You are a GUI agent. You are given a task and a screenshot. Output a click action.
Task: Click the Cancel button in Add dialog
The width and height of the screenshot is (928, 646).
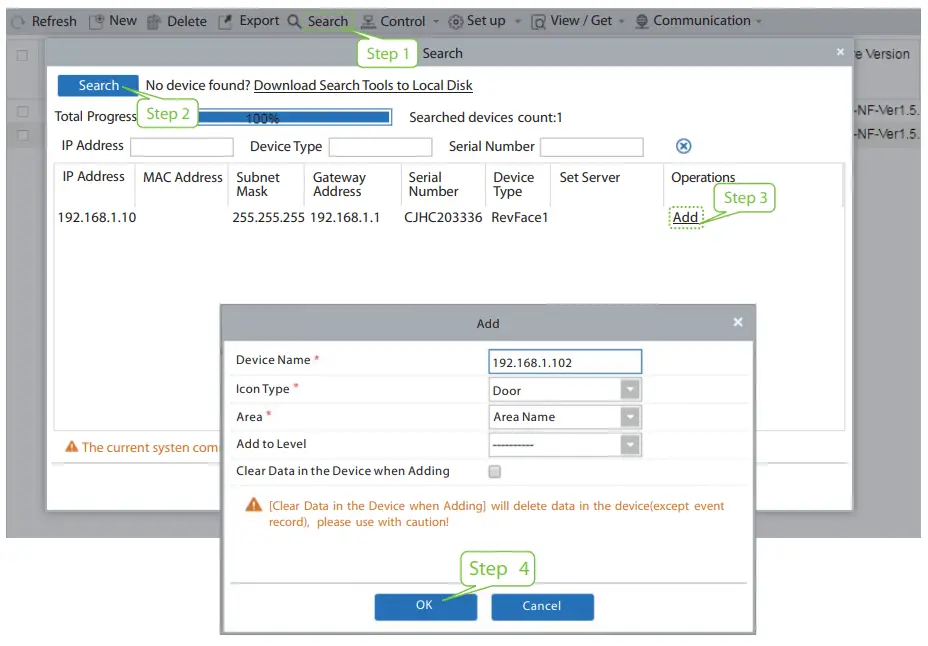click(x=542, y=606)
